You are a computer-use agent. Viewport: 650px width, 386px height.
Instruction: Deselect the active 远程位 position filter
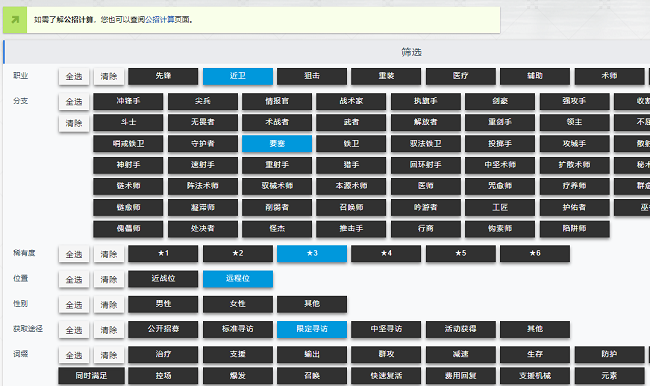tap(238, 279)
